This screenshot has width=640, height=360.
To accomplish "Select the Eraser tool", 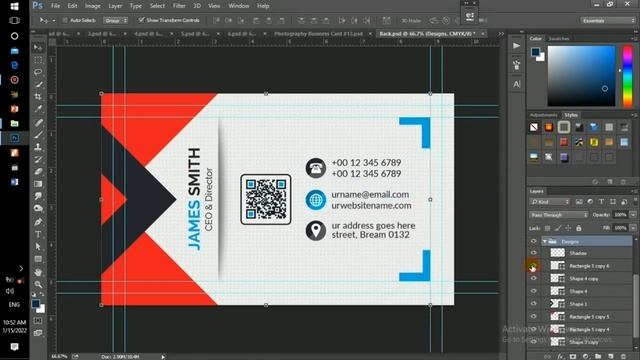I will point(38,171).
